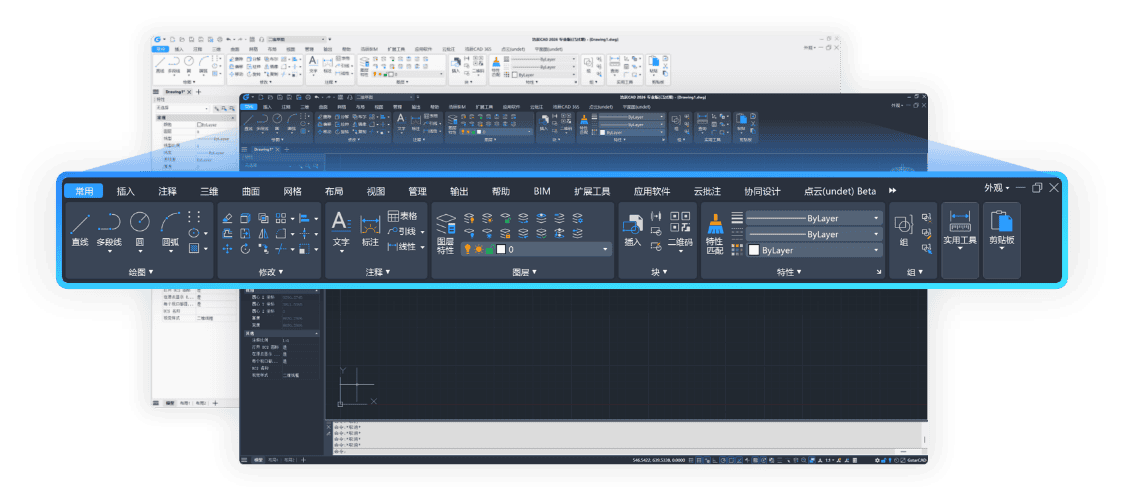Click the Text (文字) annotation tool

(x=341, y=224)
